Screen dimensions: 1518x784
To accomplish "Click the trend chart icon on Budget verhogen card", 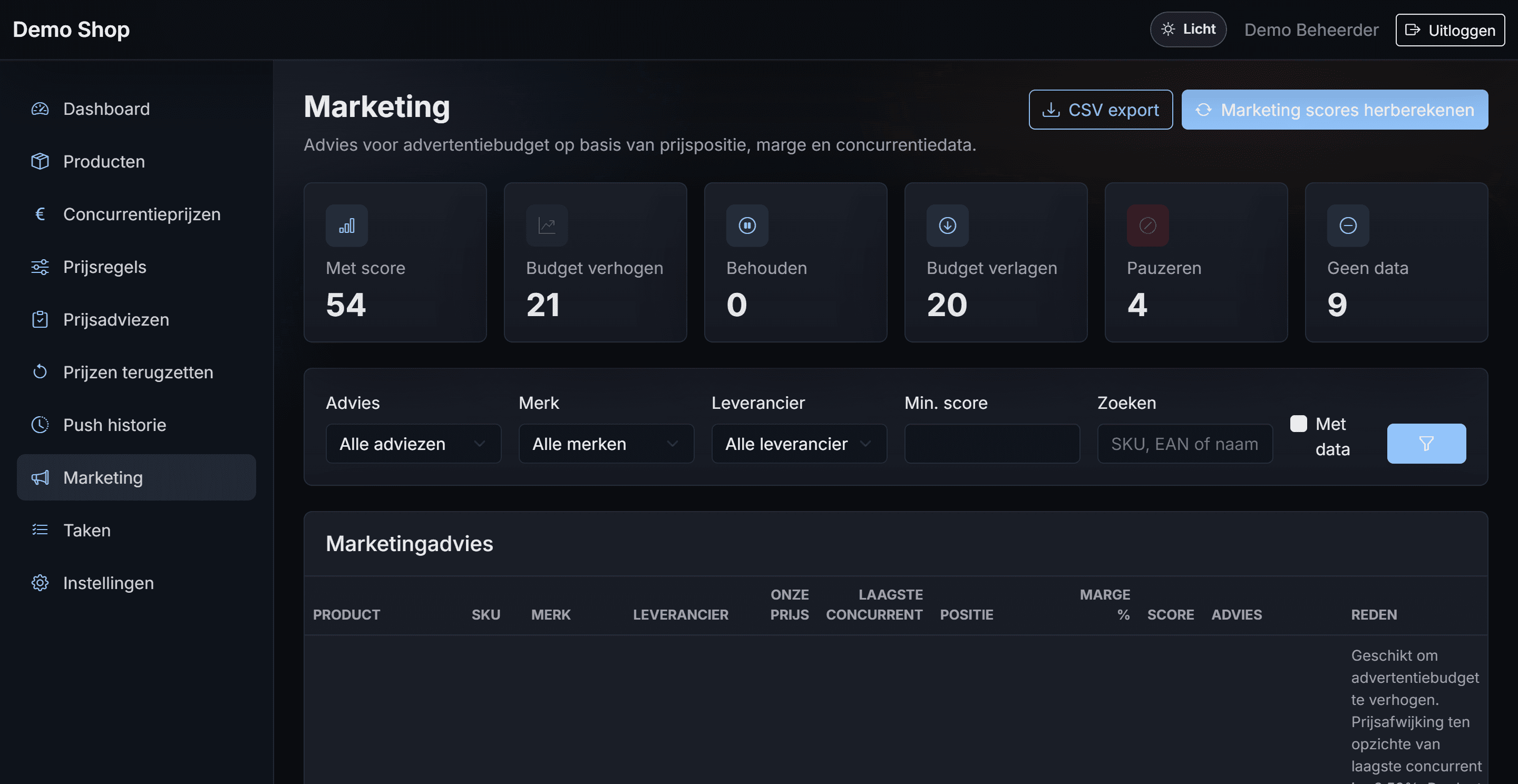I will [547, 226].
